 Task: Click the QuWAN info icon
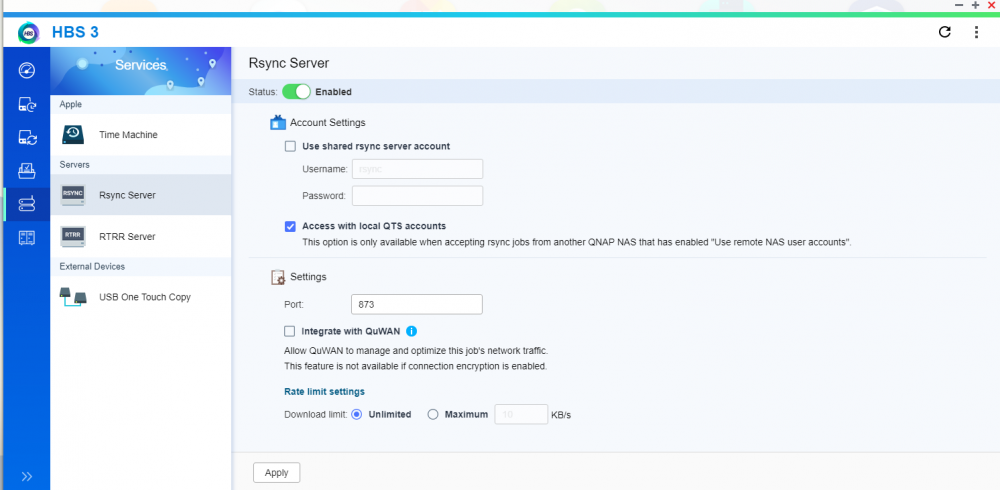tap(411, 331)
